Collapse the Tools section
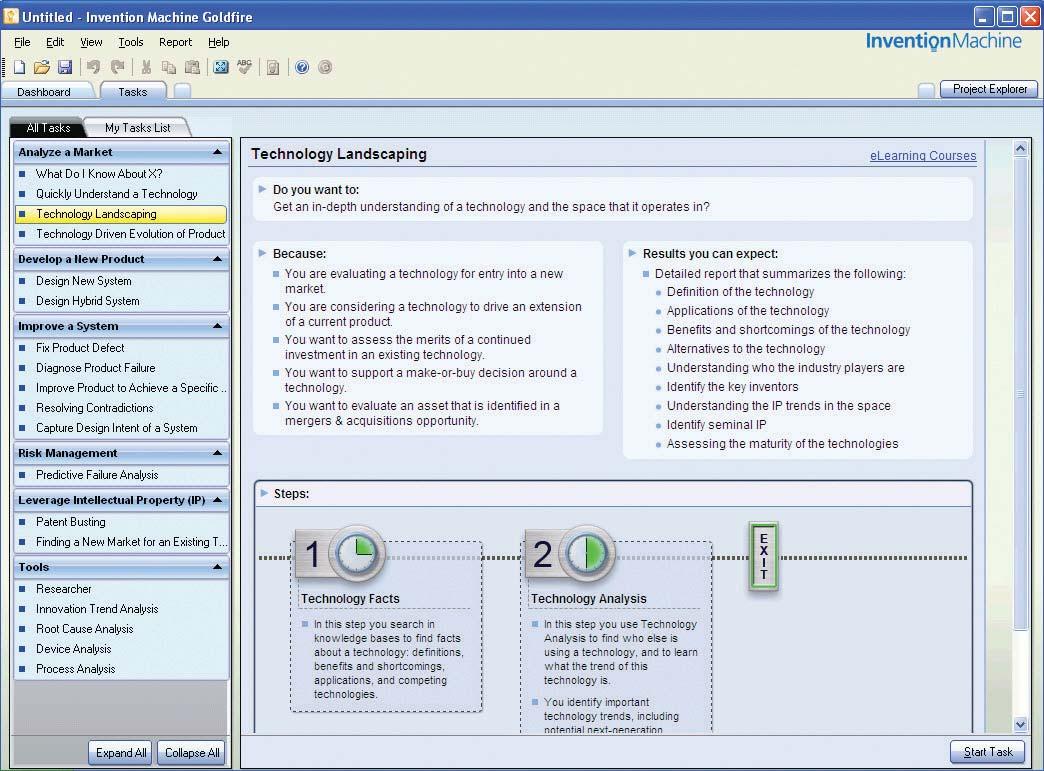Screen dimensions: 1044x771 (x=217, y=567)
